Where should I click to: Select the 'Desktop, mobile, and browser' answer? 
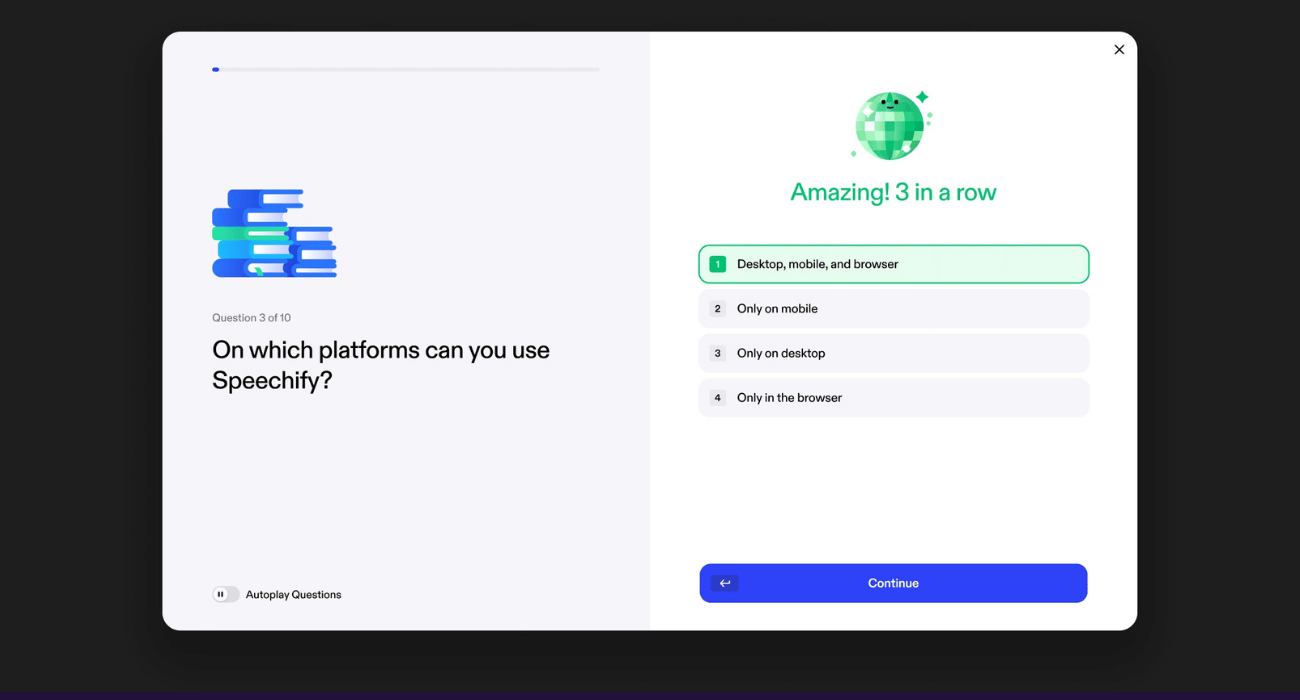(893, 264)
